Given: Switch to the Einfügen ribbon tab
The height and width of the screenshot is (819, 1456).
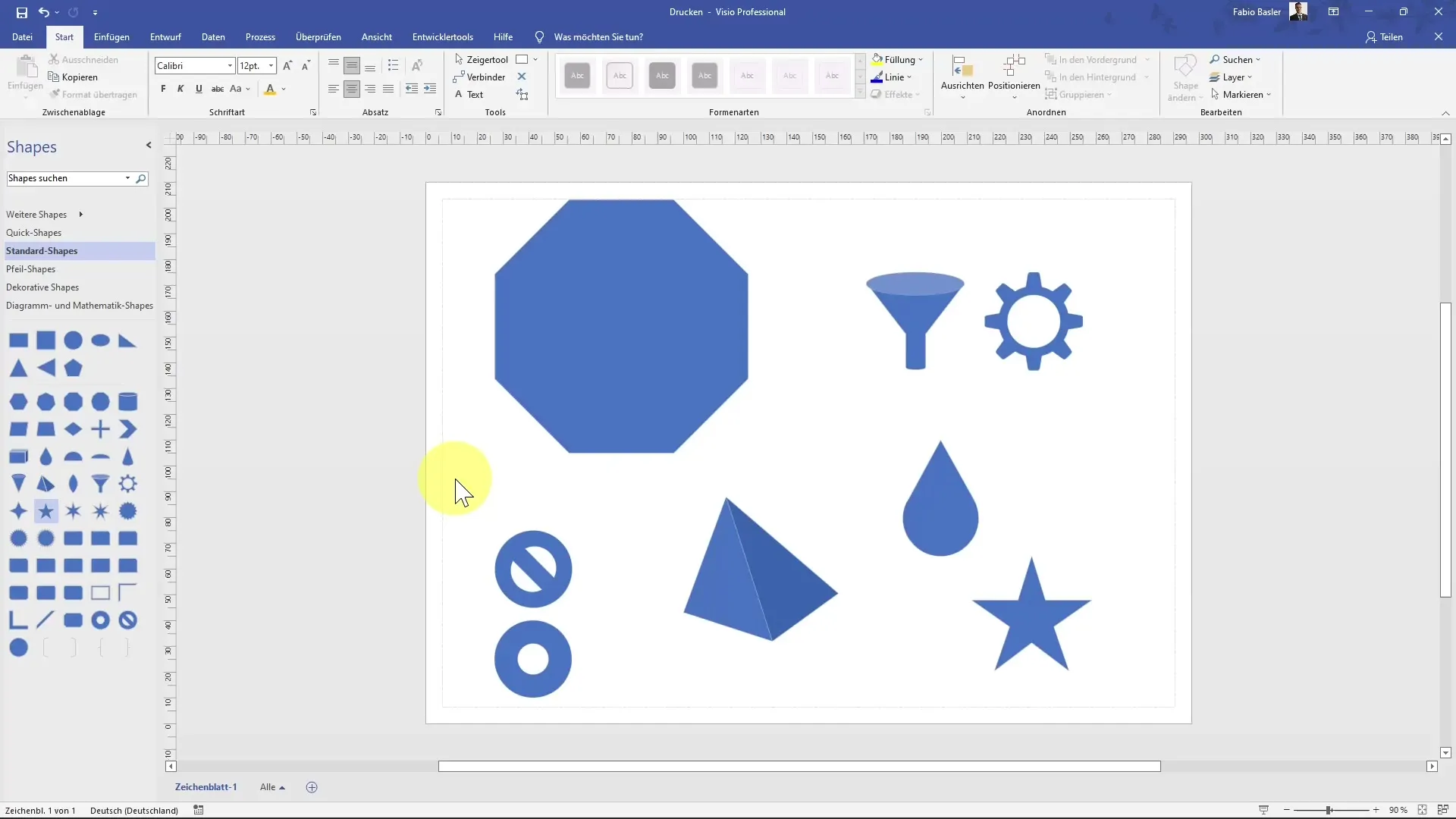Looking at the screenshot, I should click(x=111, y=36).
